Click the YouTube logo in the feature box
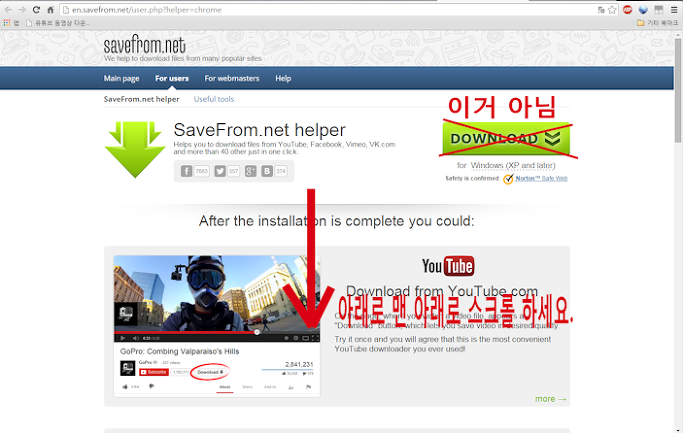Screen dimensions: 683x433 pyautogui.click(x=448, y=266)
